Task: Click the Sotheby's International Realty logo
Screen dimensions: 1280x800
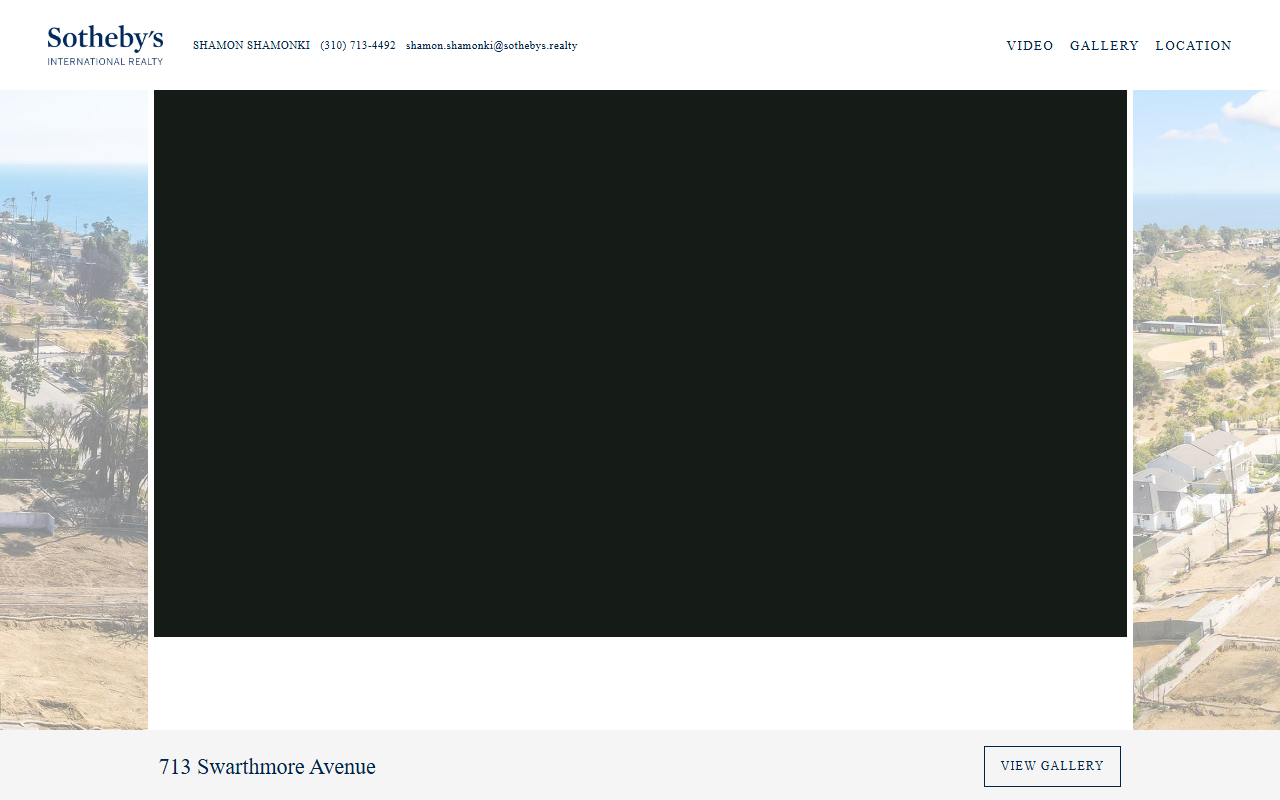Action: pos(105,45)
